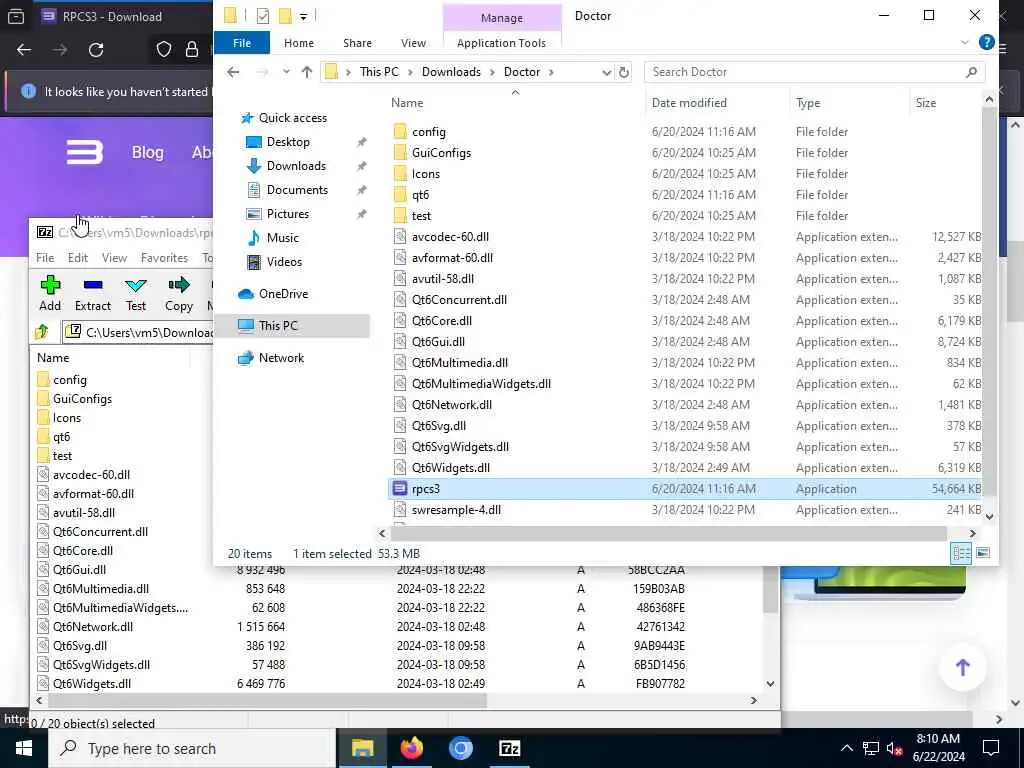Click the muted volume tray icon

tap(894, 748)
